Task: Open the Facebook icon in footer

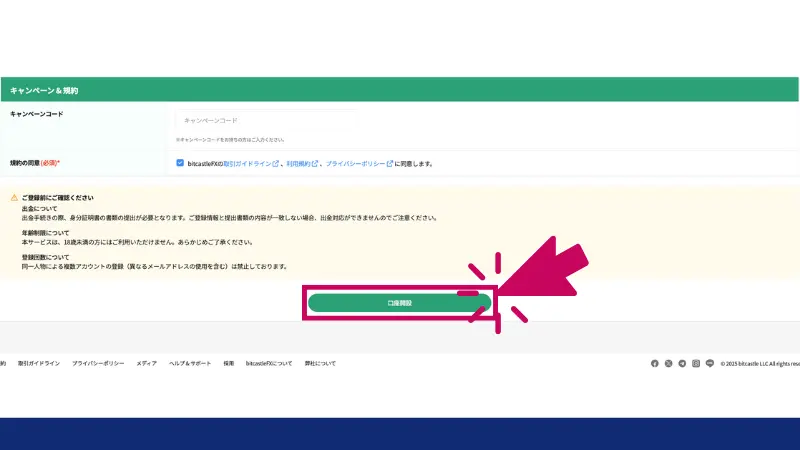Action: [x=655, y=363]
